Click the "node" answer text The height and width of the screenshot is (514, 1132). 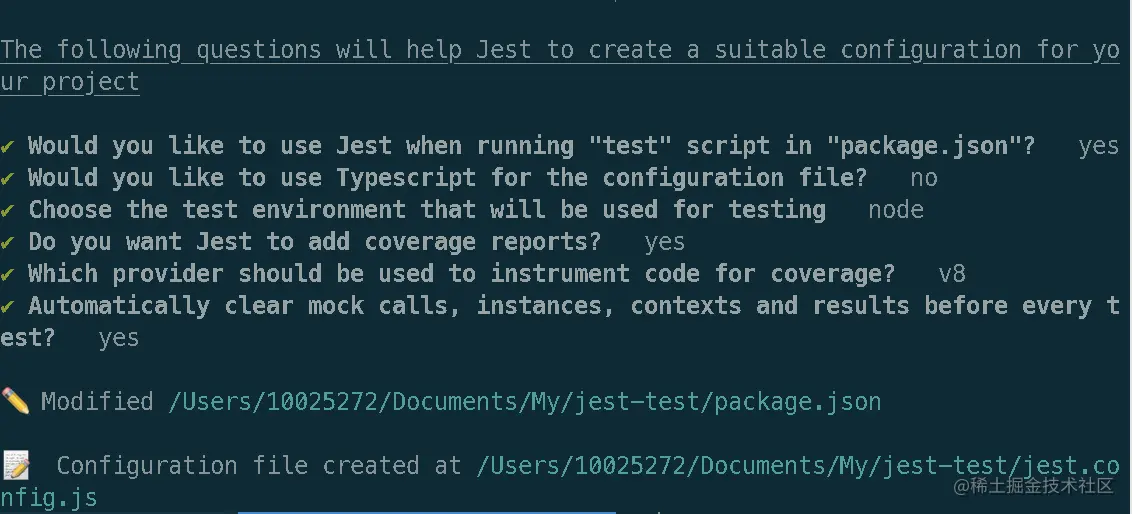coord(896,210)
